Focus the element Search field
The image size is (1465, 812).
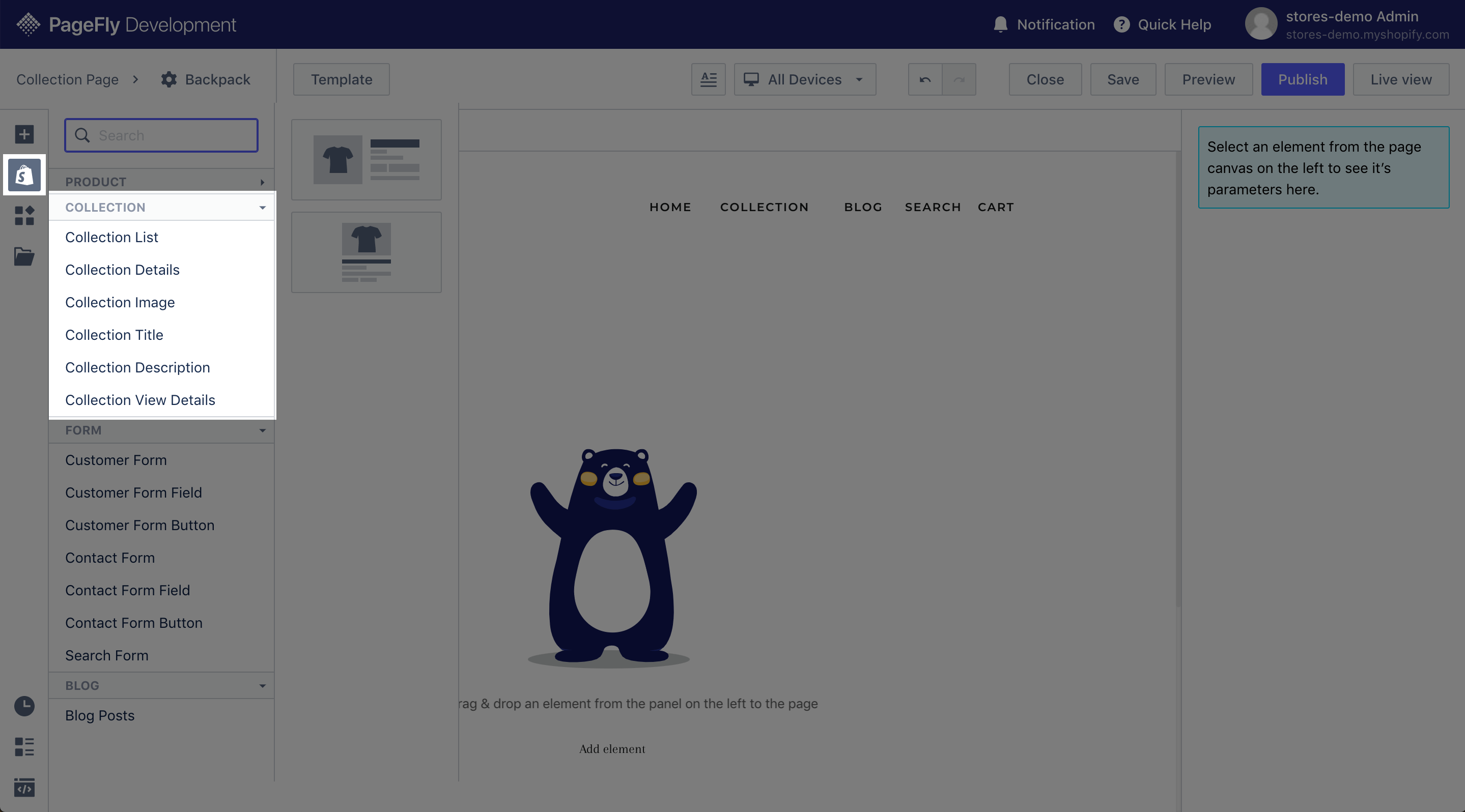point(161,135)
